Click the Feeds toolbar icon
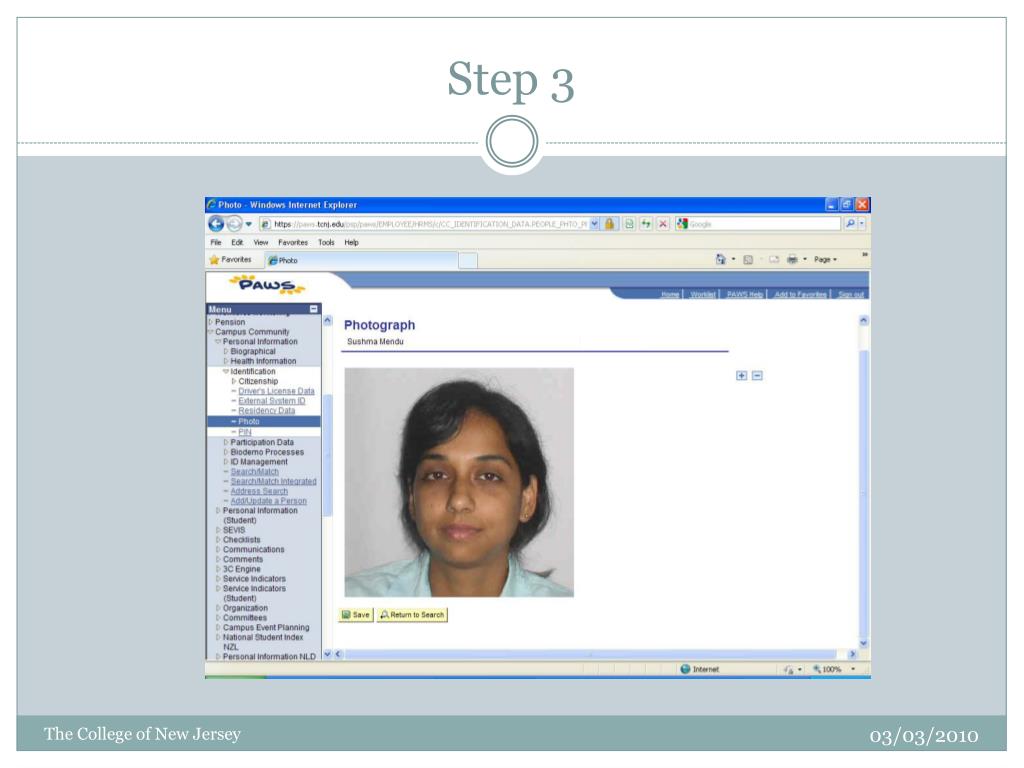The height and width of the screenshot is (768, 1024). 748,259
